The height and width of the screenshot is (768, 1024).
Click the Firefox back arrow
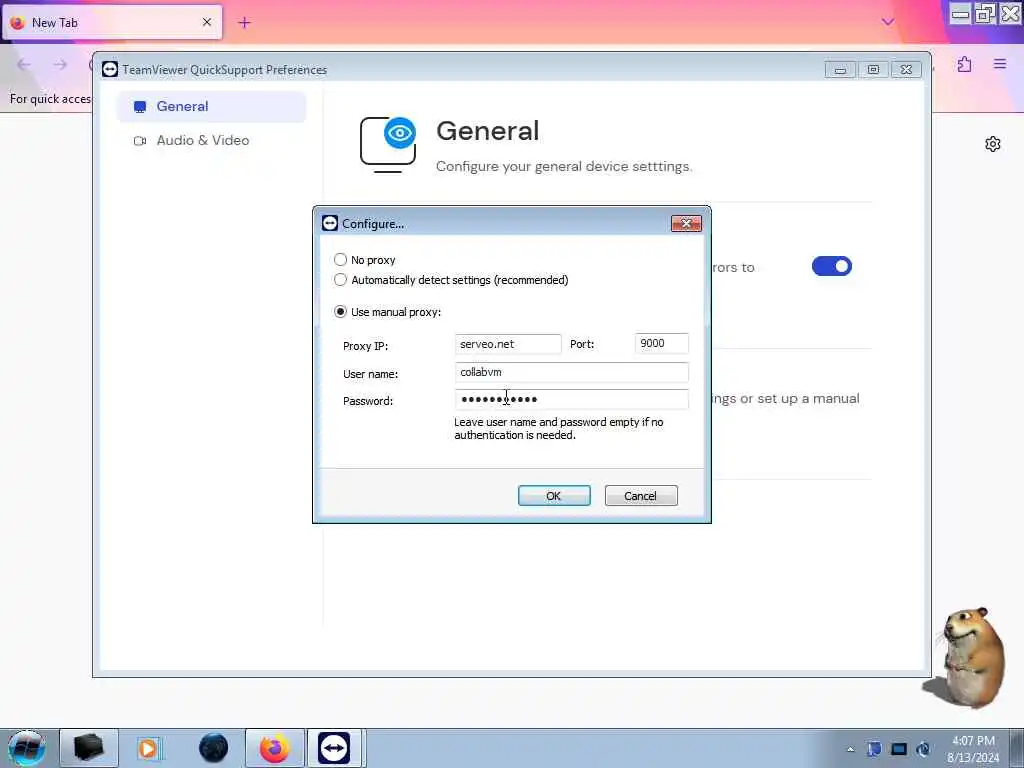(x=24, y=64)
